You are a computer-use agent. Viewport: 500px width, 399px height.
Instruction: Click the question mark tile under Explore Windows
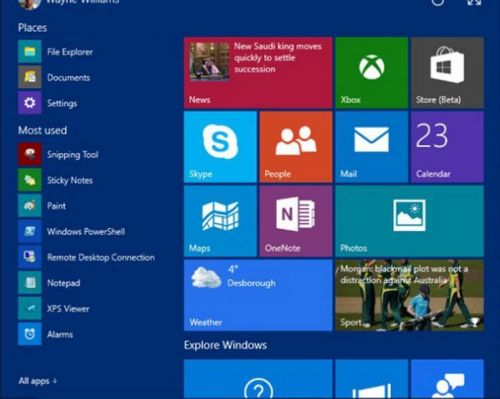click(258, 379)
